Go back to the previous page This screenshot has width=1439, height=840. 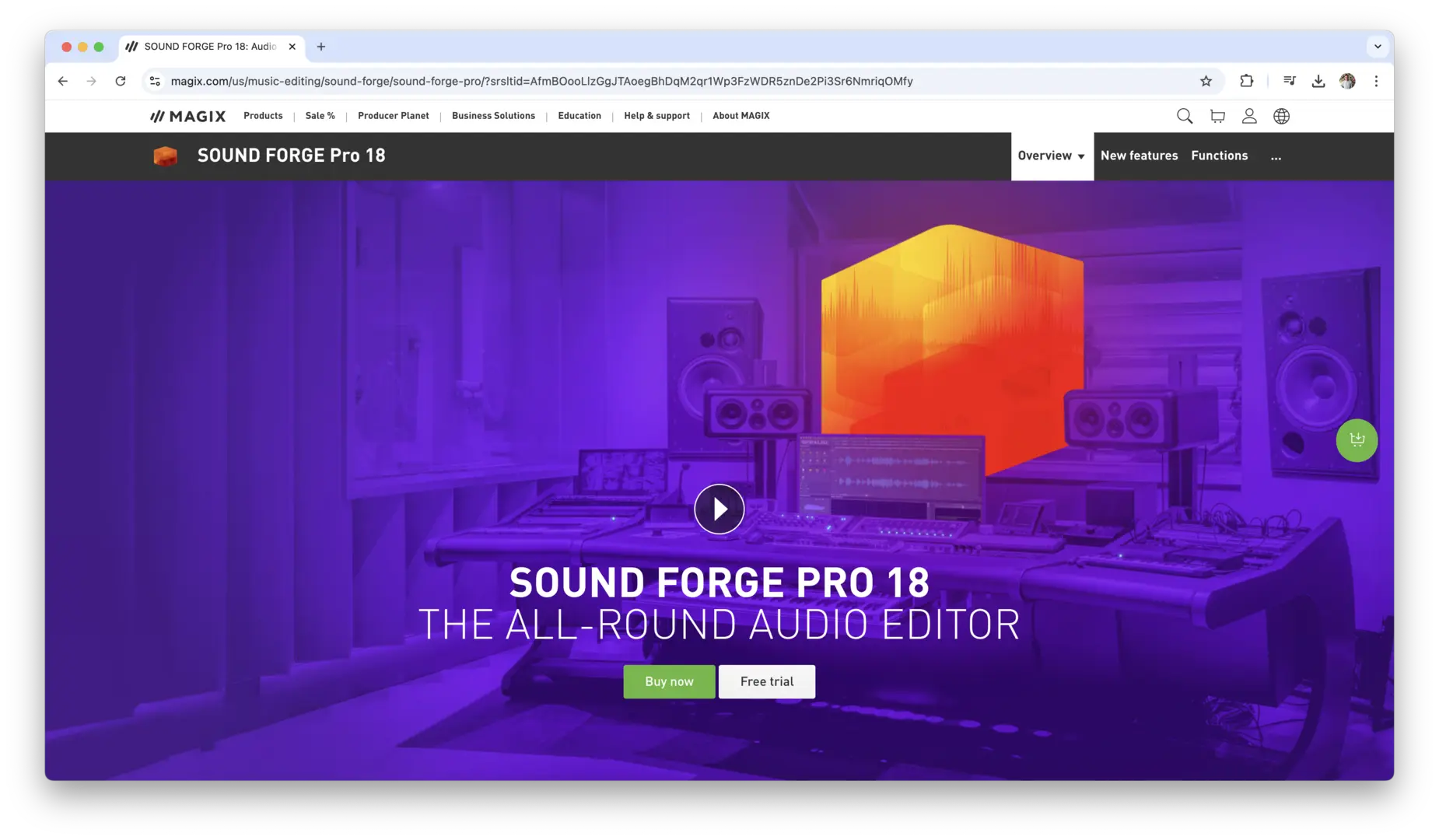(x=63, y=81)
